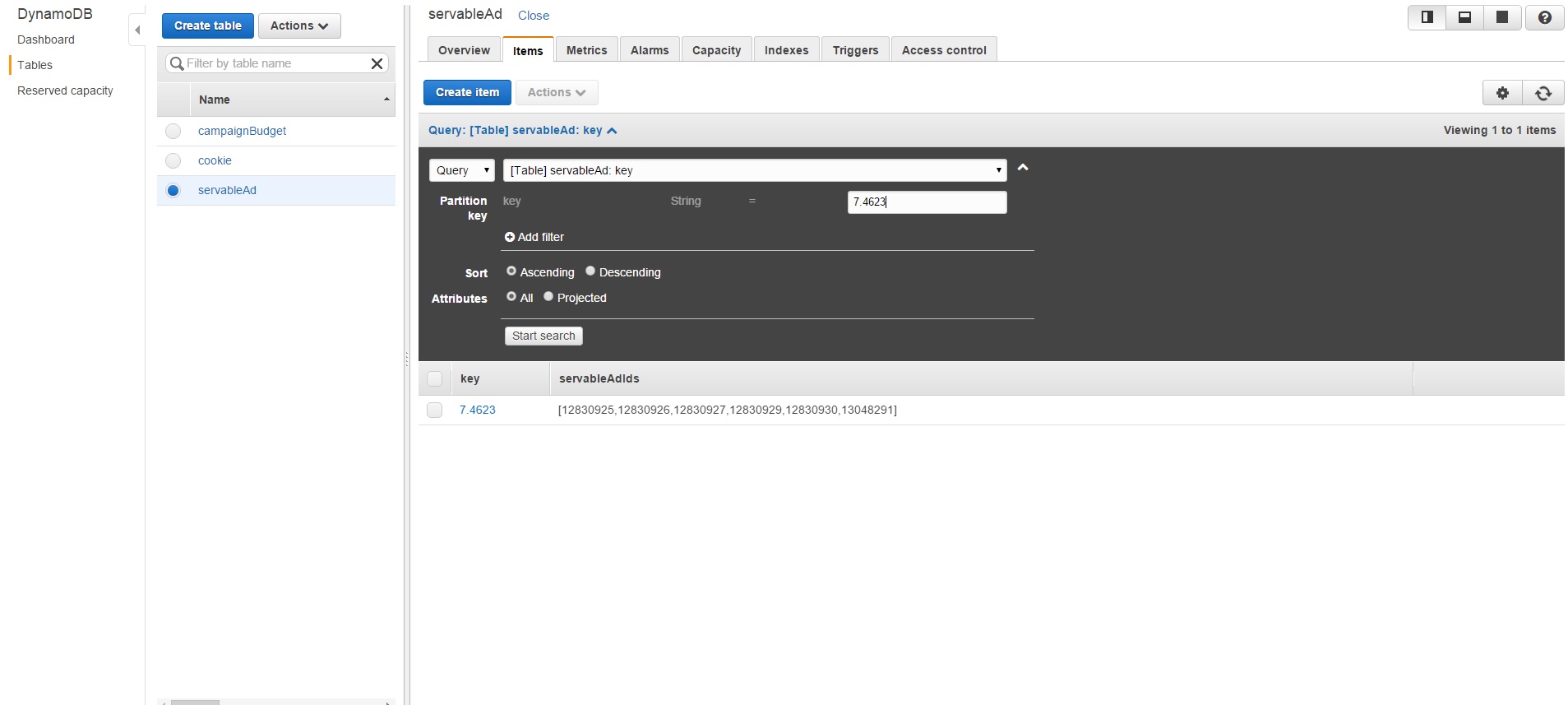Image resolution: width=1568 pixels, height=705 pixels.
Task: Click the servableAdIds value list cell
Action: 727,410
